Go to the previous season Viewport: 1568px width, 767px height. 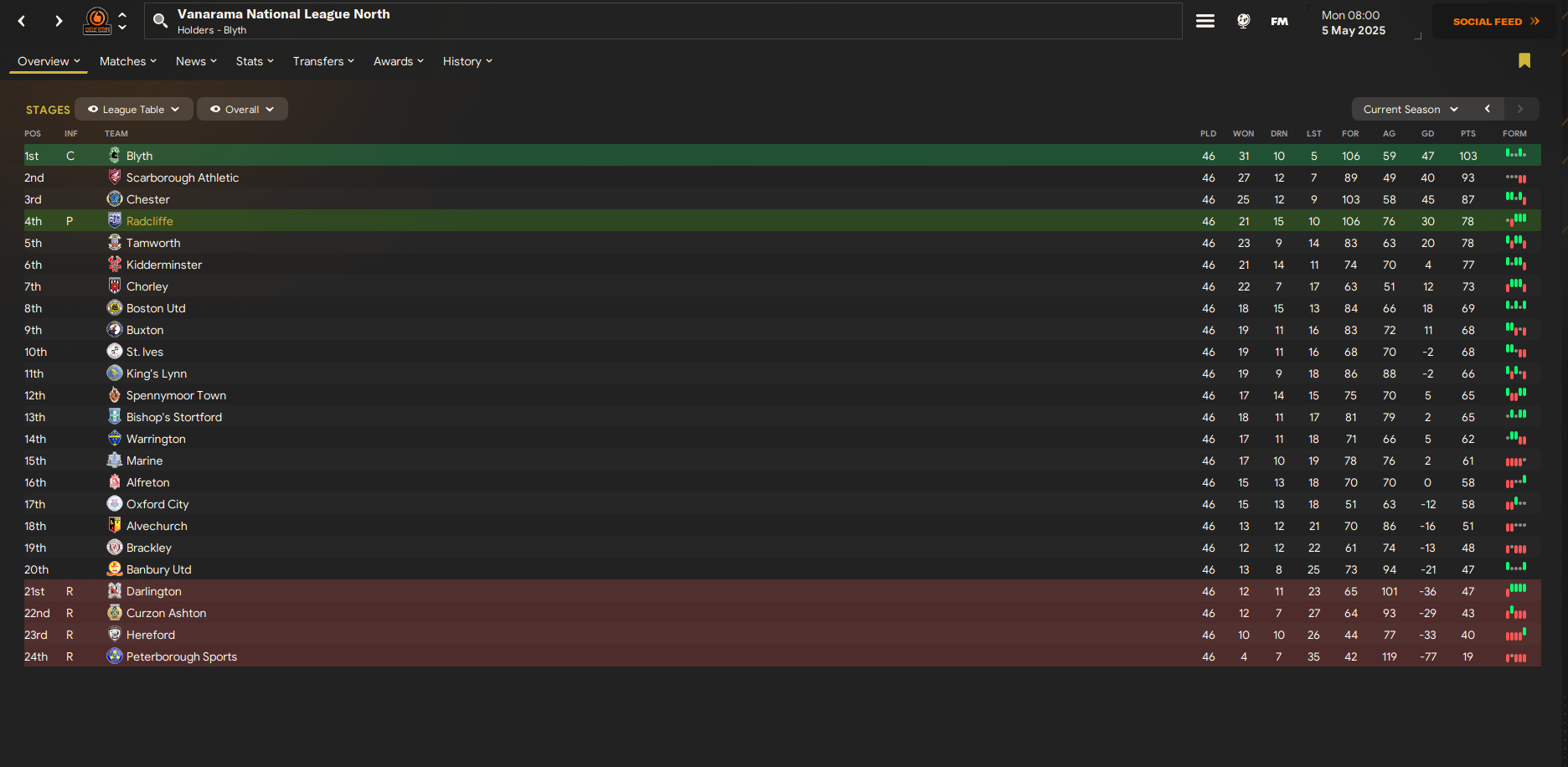(1488, 109)
